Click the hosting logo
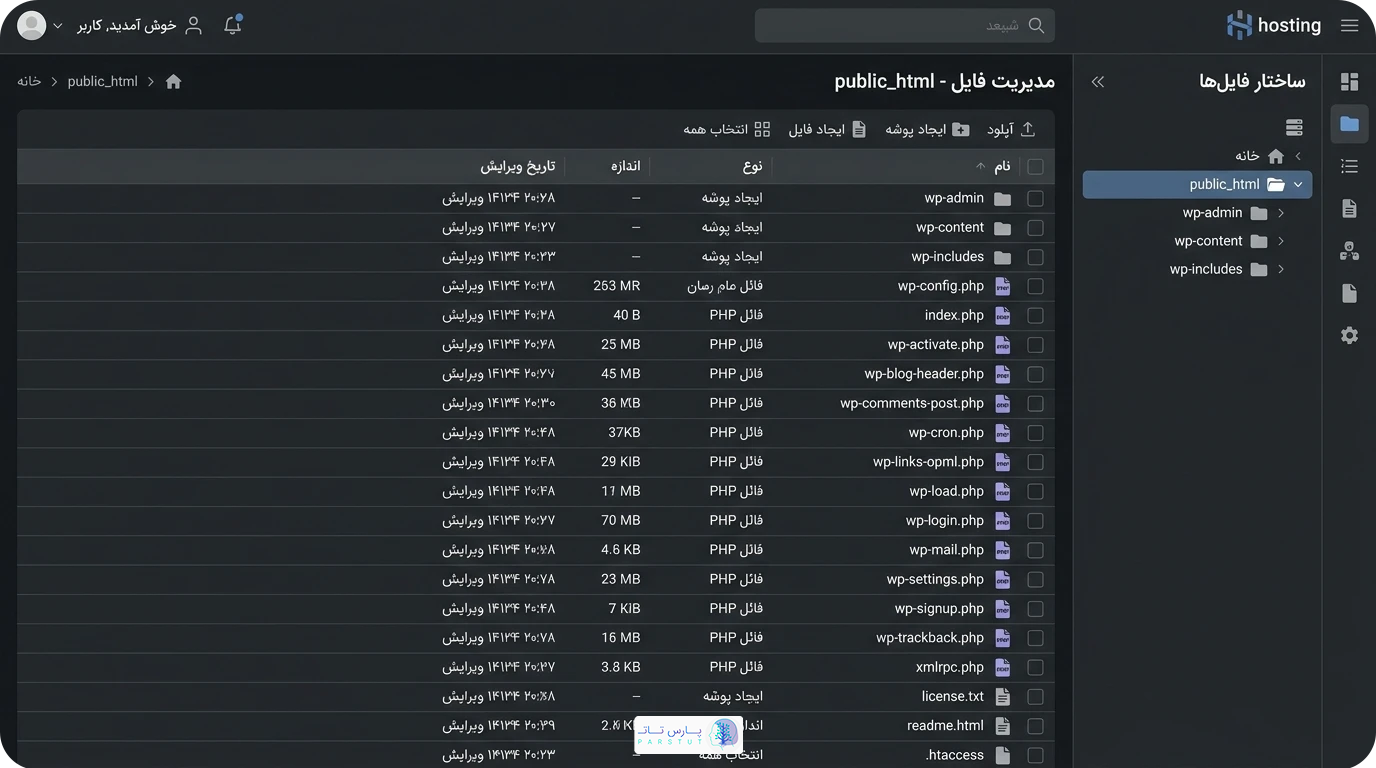The height and width of the screenshot is (768, 1376). coord(1274,26)
